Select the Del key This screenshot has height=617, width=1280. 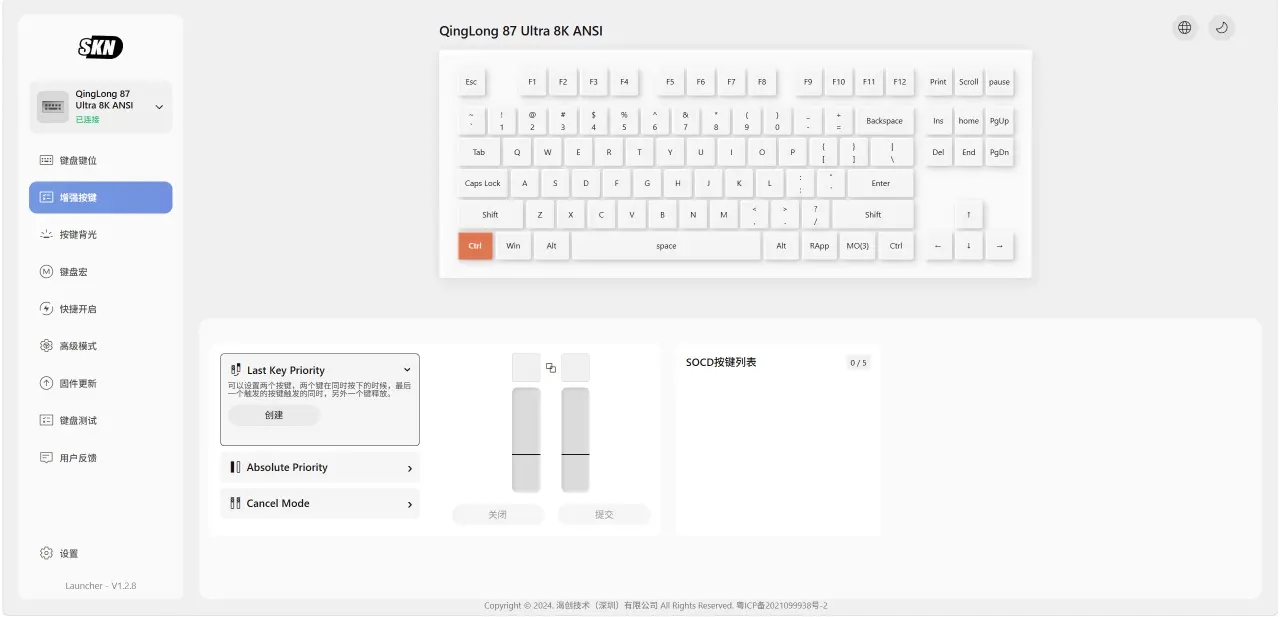(x=938, y=152)
